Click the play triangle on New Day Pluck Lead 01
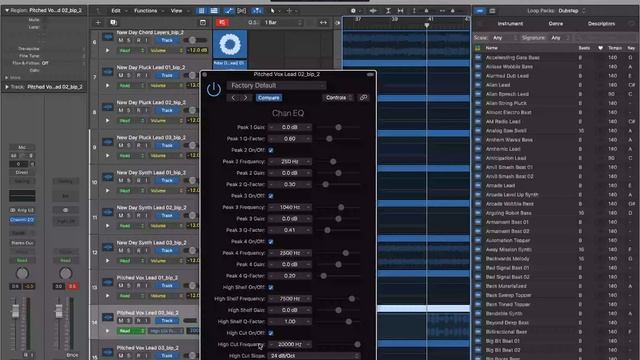Viewport: 640px width, 360px height. coord(107,86)
